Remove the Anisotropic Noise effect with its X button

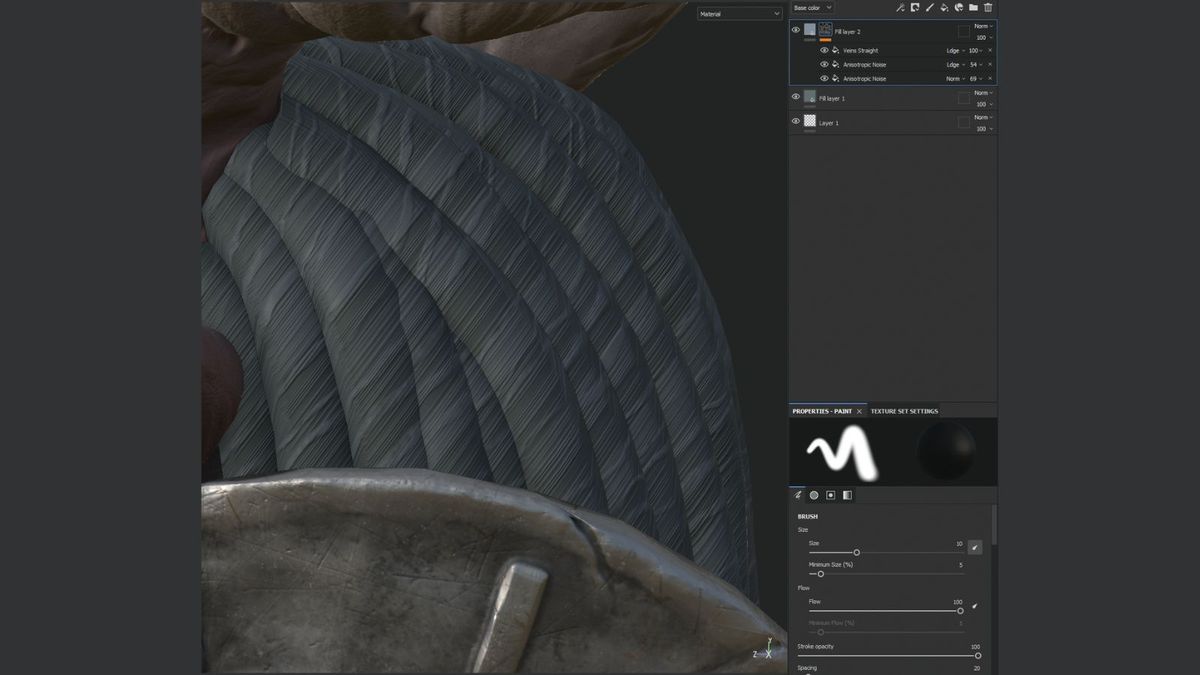click(989, 64)
